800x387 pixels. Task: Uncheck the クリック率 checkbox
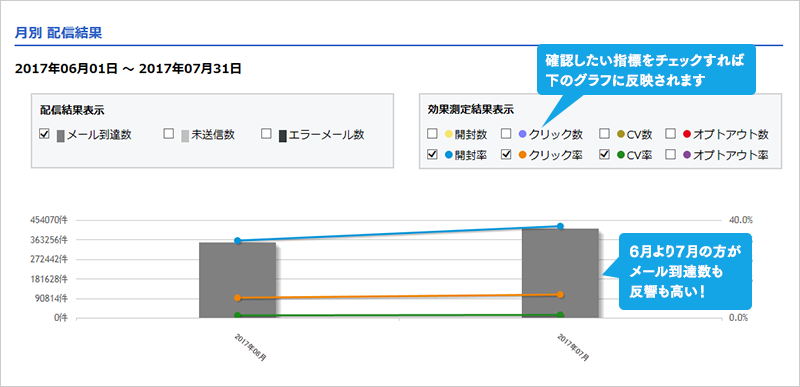[506, 154]
